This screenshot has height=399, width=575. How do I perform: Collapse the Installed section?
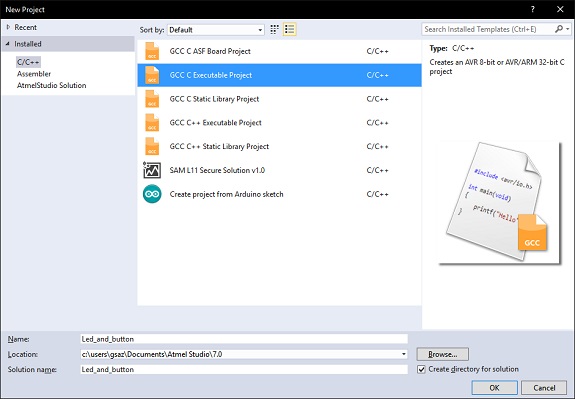(x=7, y=44)
